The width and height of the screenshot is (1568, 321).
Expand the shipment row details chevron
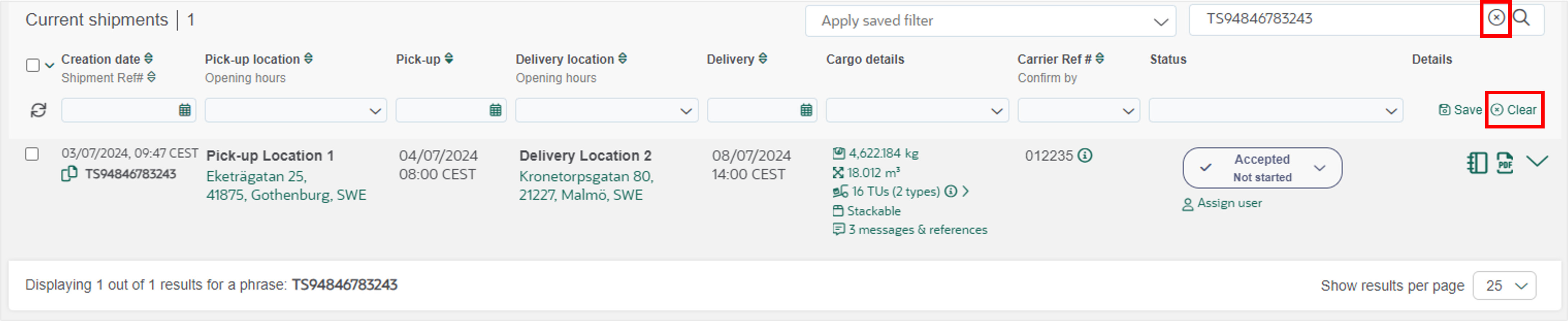pos(1537,161)
